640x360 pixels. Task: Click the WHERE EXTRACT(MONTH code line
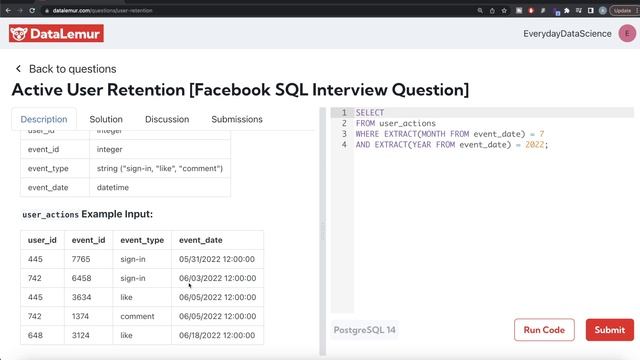pos(450,134)
